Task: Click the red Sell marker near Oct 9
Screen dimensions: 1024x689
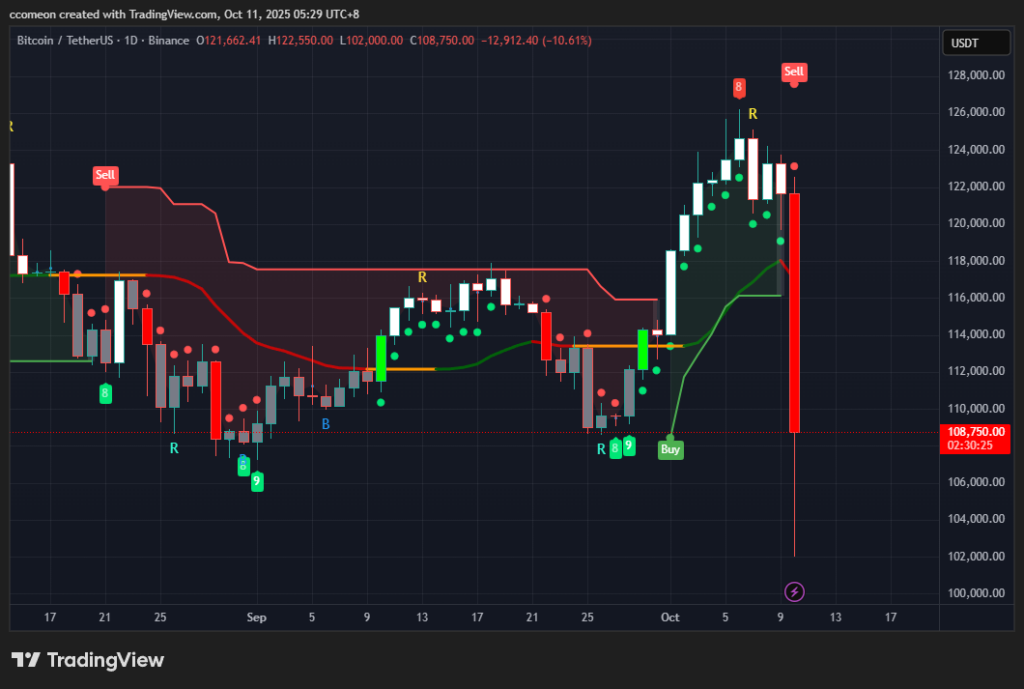Action: click(x=794, y=72)
